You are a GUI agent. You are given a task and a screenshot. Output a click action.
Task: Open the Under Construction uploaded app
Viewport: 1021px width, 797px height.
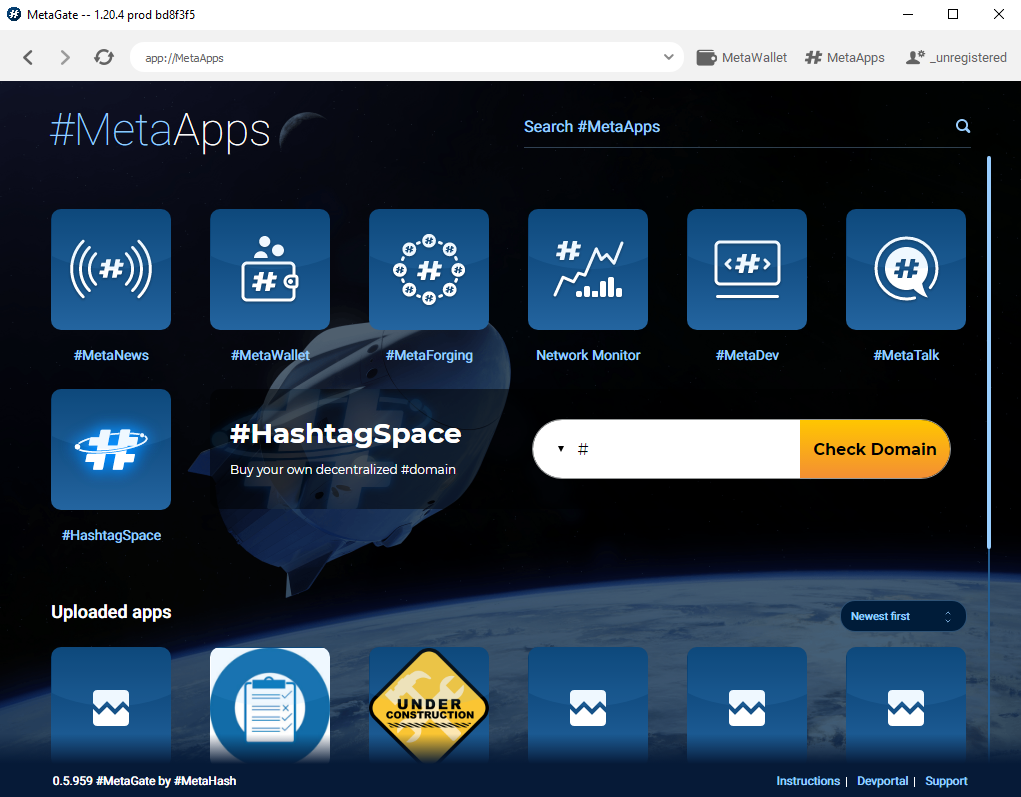pos(428,705)
